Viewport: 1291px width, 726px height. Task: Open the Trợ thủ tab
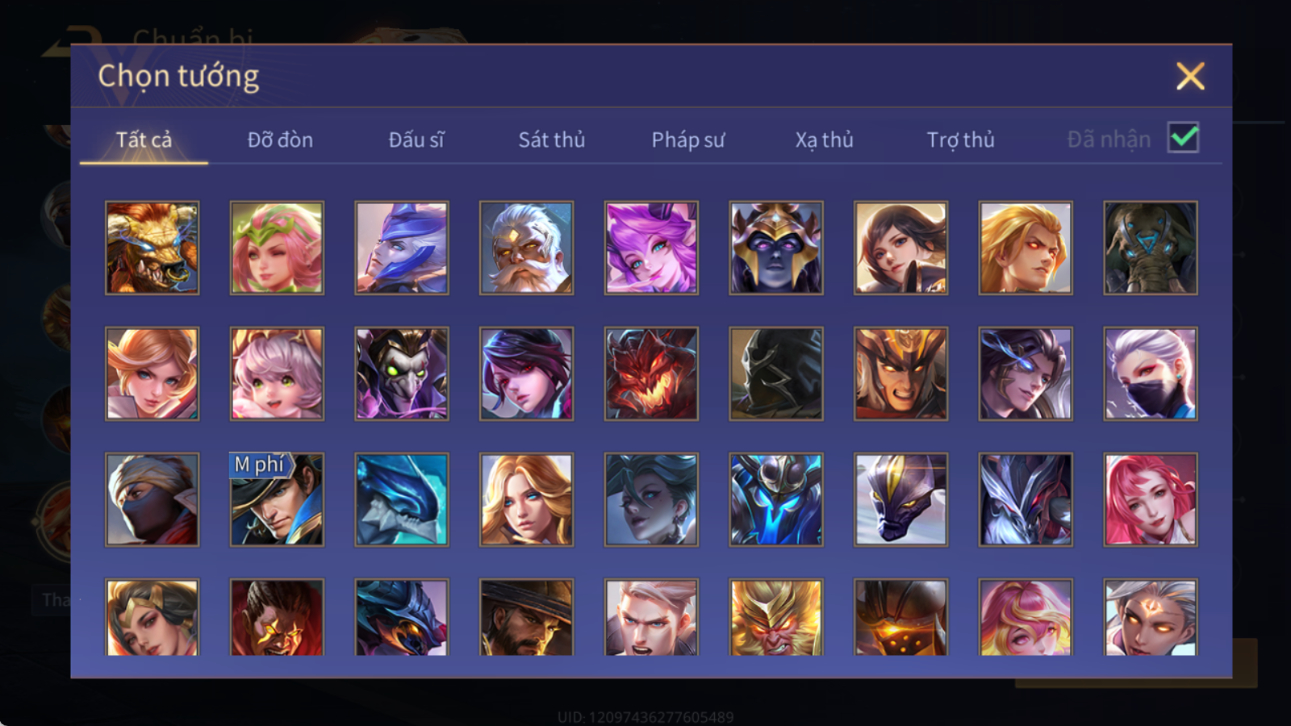tap(960, 140)
